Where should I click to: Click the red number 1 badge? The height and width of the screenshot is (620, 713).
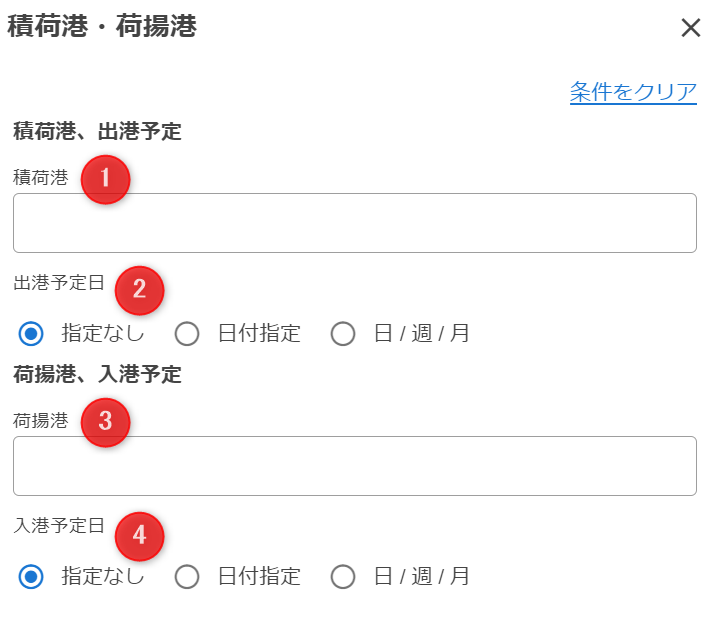click(x=106, y=180)
